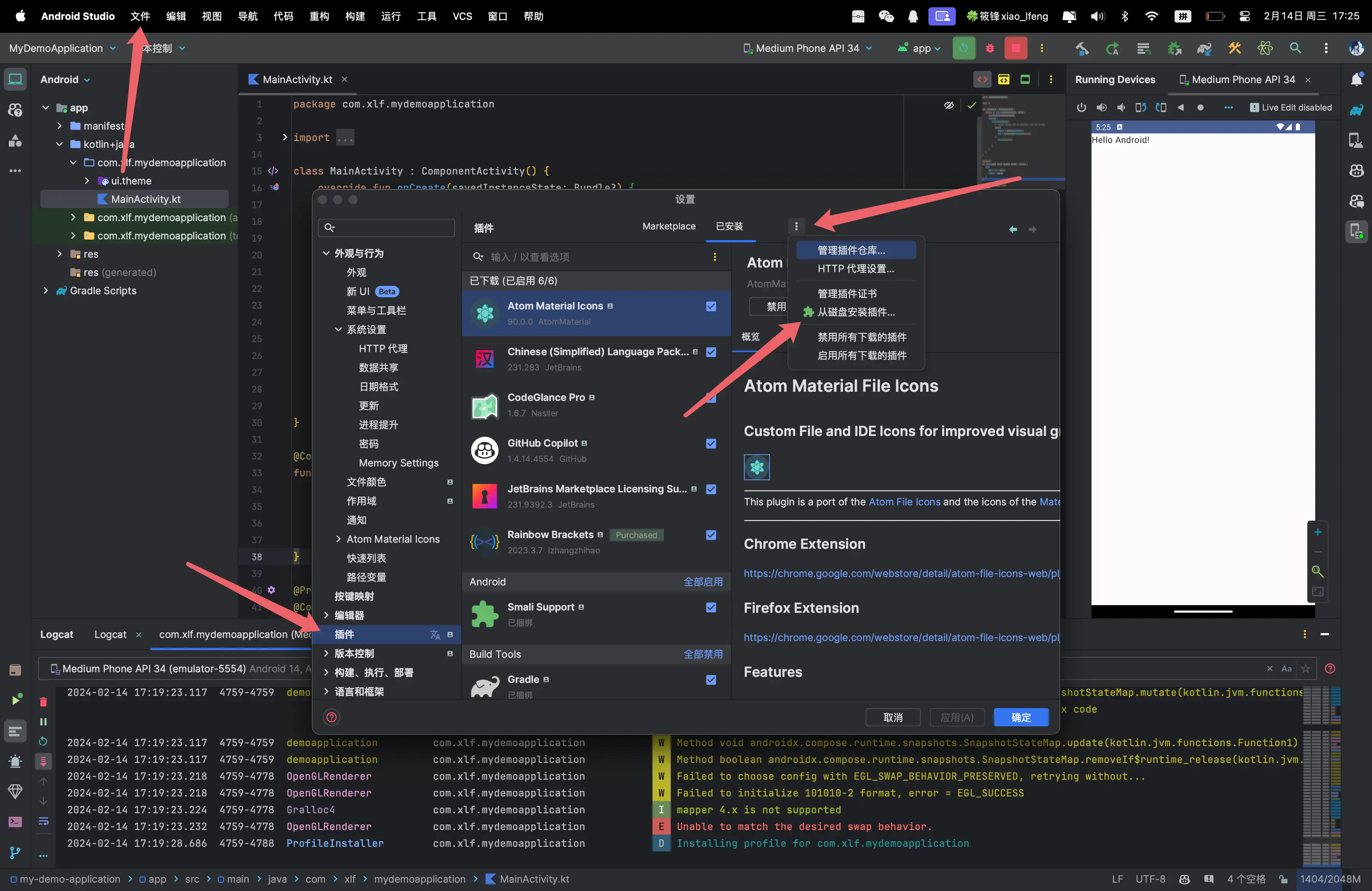Click the settings search input field

[386, 228]
